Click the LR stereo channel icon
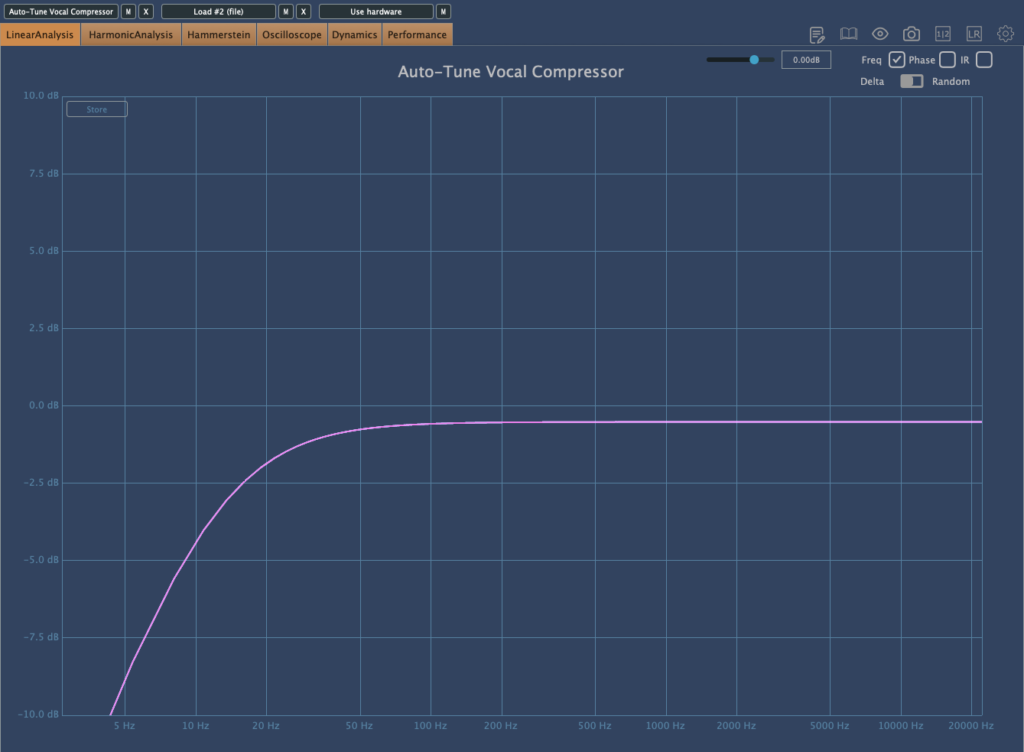Screen dimensions: 1024x752 974,34
